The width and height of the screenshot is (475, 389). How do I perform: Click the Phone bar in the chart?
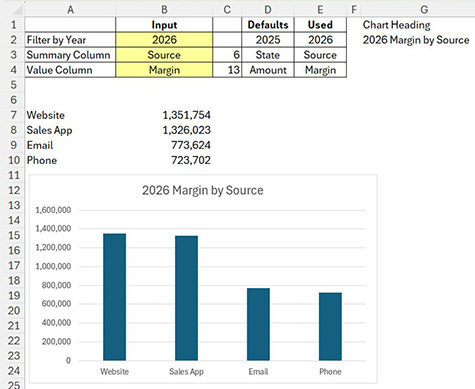point(330,327)
